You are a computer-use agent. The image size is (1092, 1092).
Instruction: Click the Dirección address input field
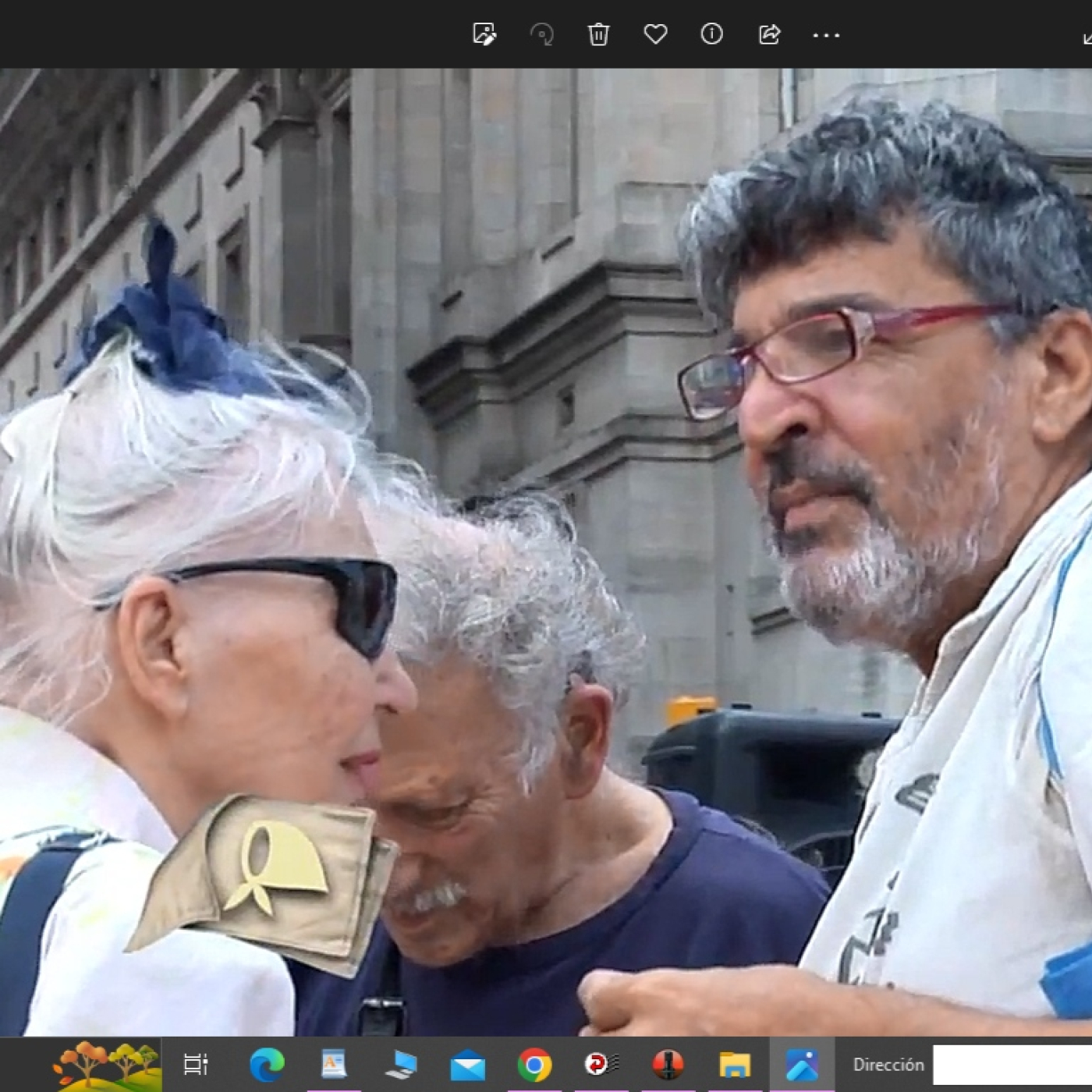[x=1012, y=1065]
